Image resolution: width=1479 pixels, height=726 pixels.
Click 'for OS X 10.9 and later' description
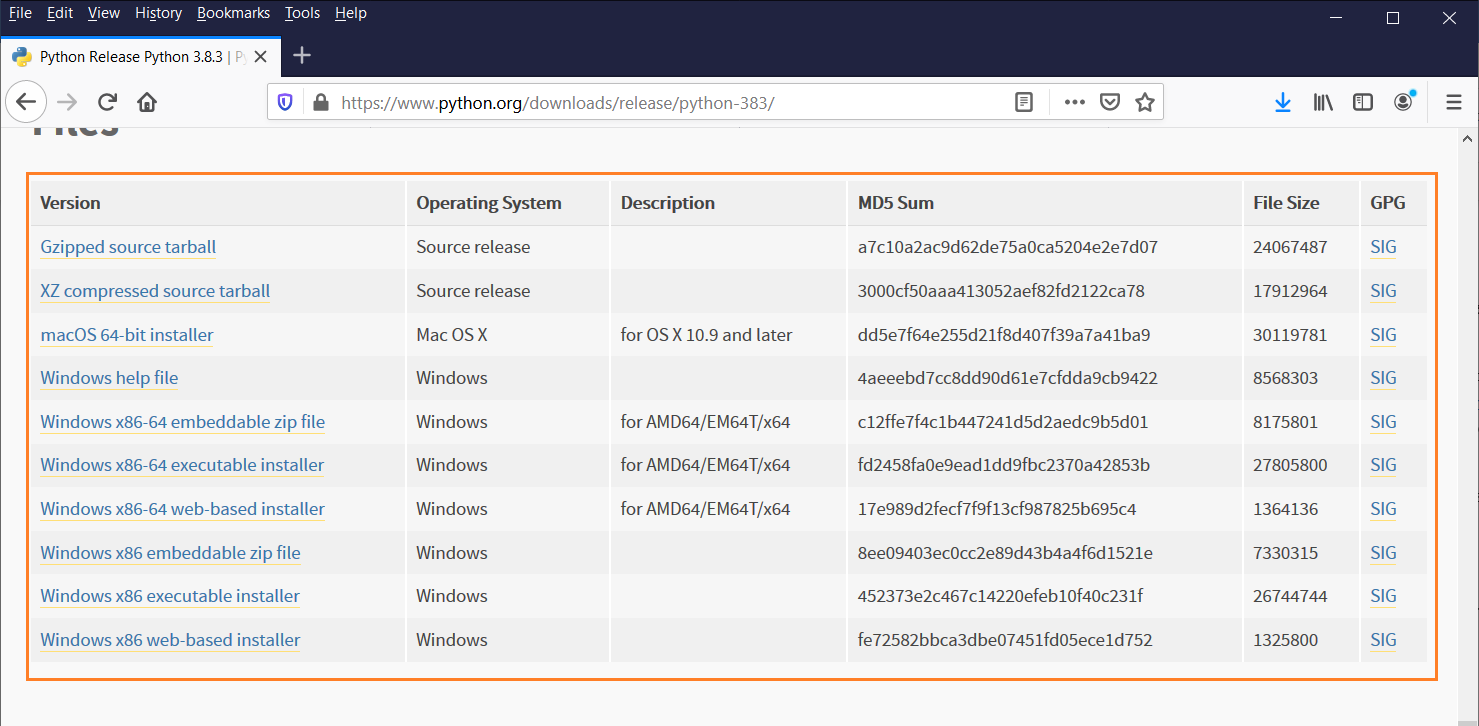tap(706, 335)
